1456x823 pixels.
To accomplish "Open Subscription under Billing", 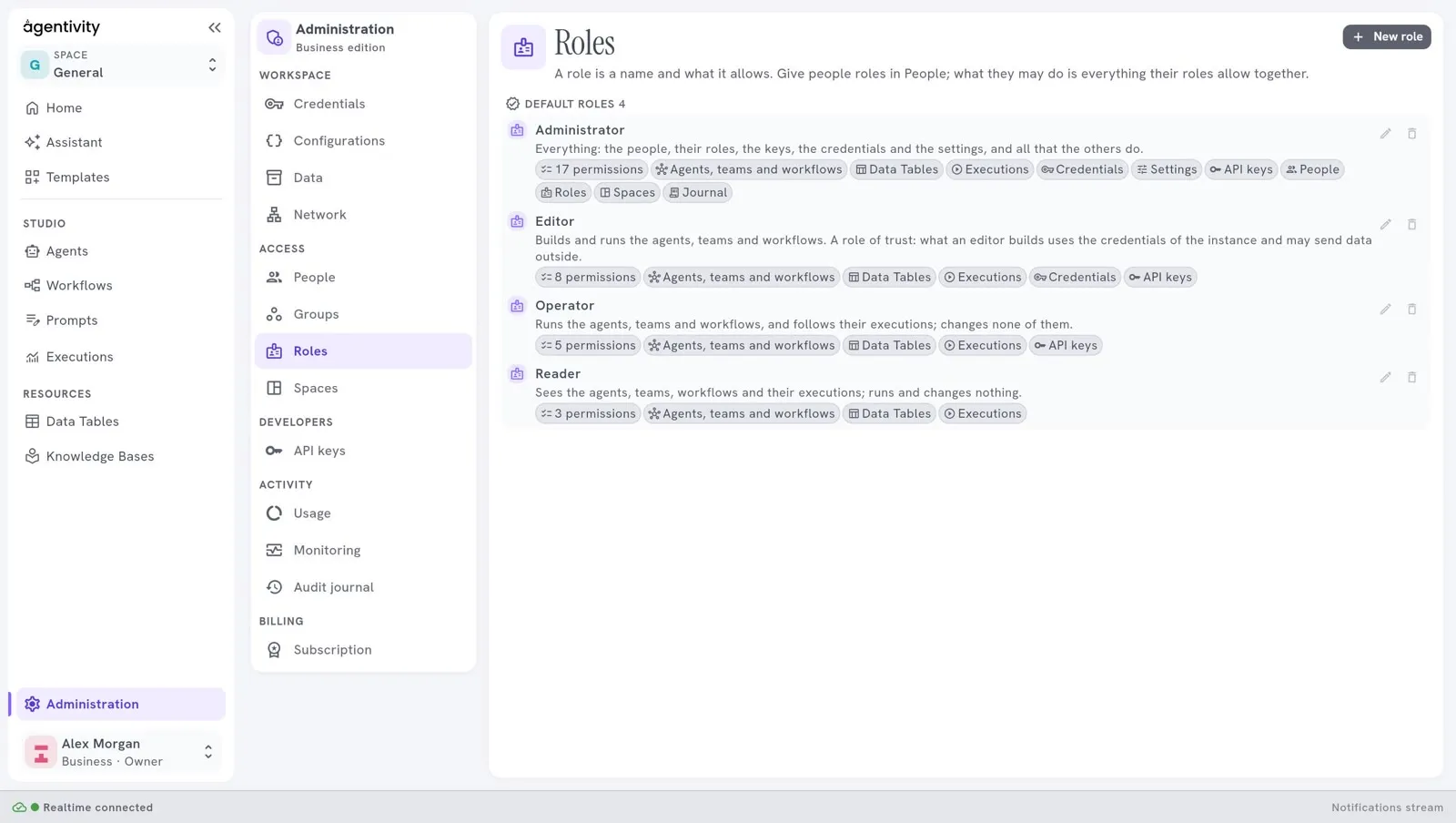I will click(363, 650).
